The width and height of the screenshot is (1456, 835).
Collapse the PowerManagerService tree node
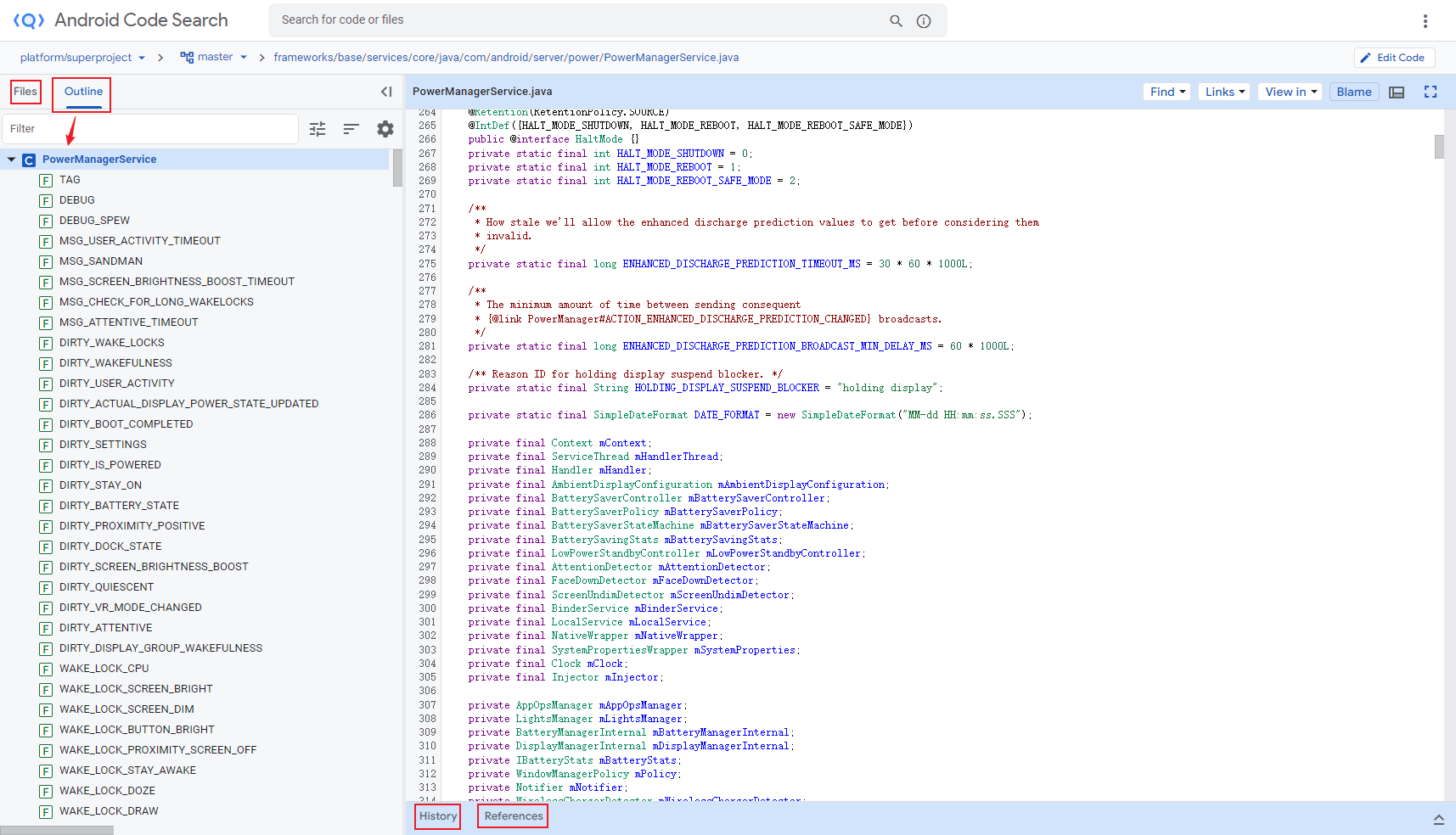pyautogui.click(x=12, y=160)
